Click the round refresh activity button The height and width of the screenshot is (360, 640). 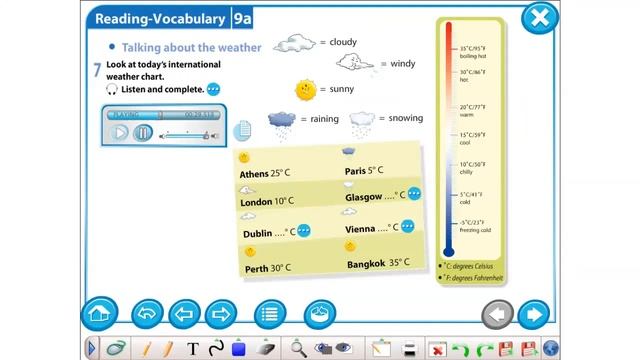(320, 314)
